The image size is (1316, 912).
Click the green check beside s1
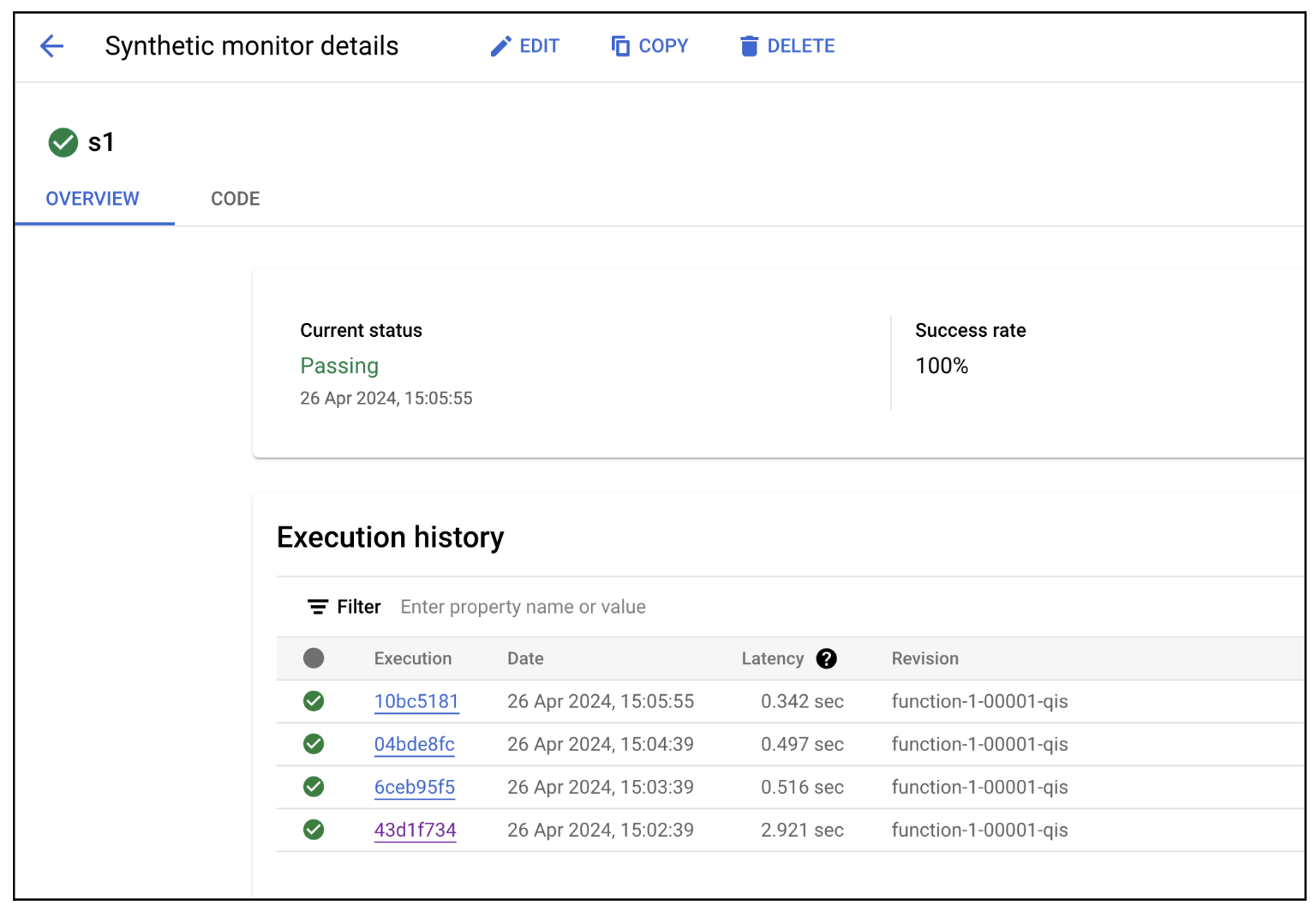(63, 142)
